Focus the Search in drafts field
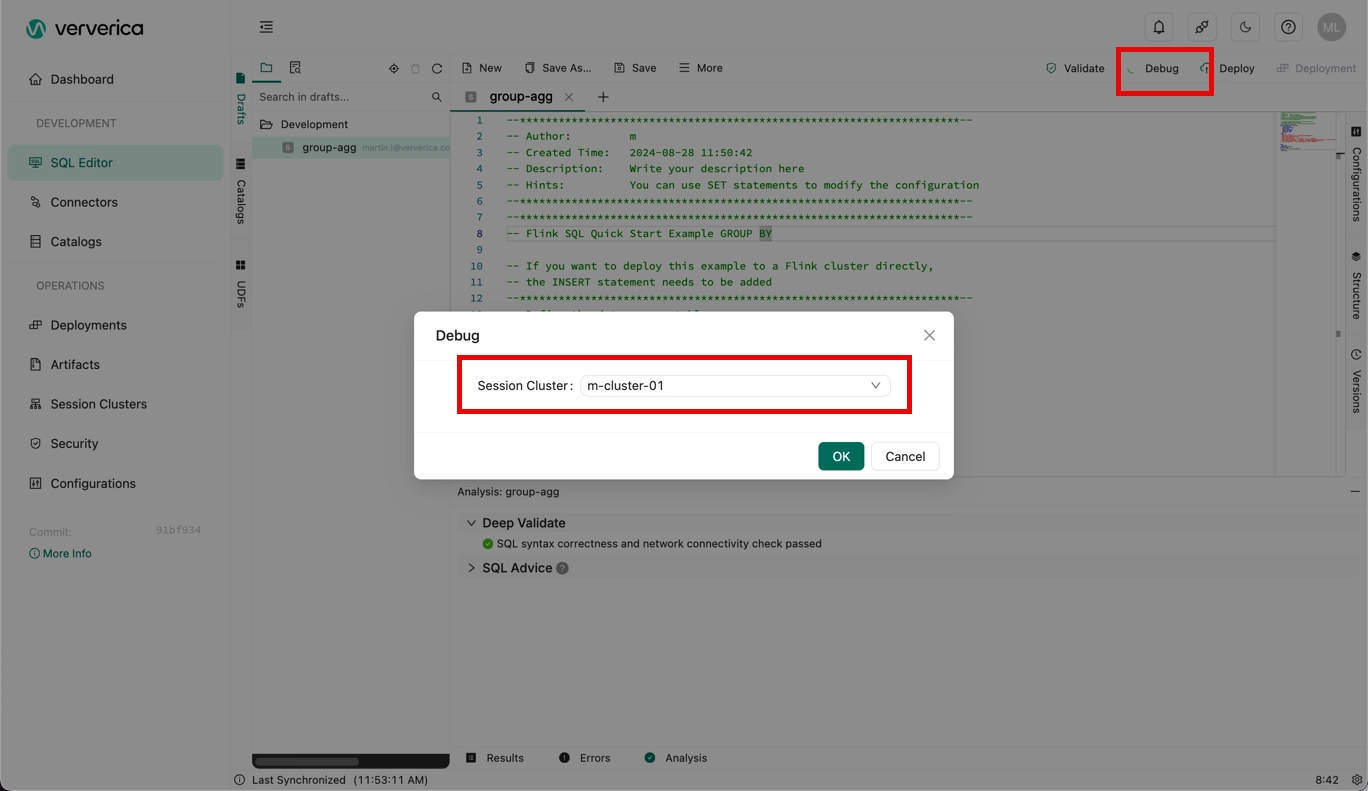 click(x=340, y=97)
